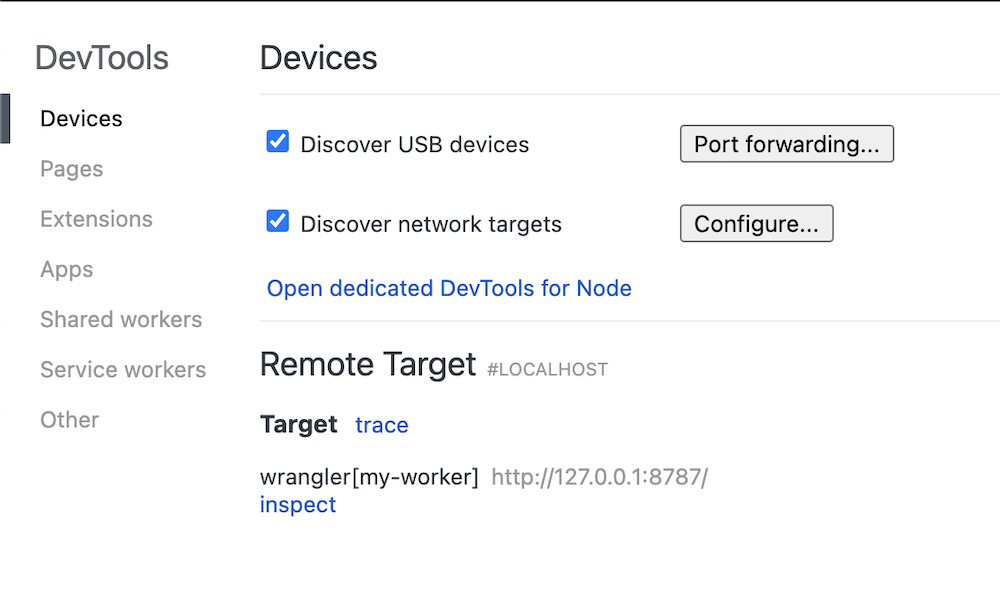The image size is (1000, 592).
Task: Inspect the wrangler my-worker target
Action: [x=297, y=505]
